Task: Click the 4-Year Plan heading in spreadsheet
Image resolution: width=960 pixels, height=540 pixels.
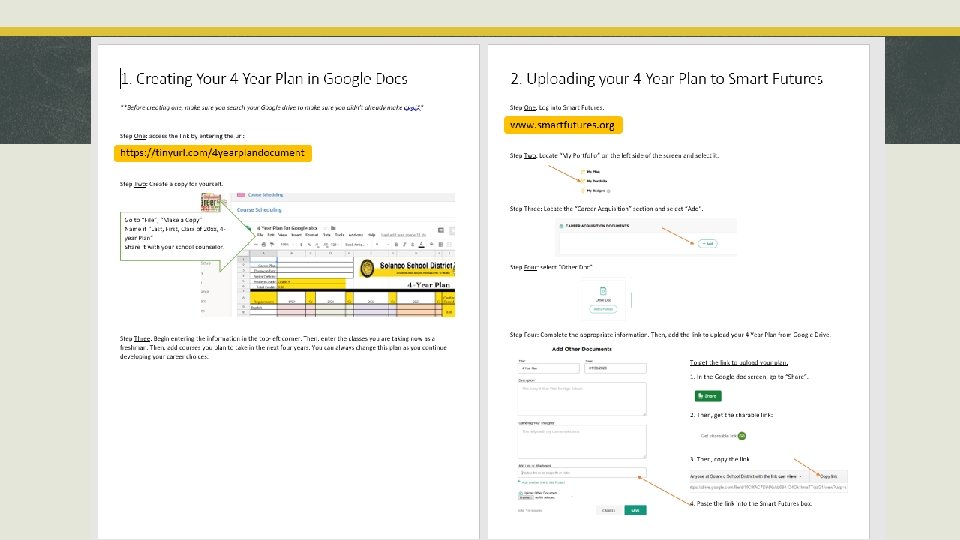Action: [429, 285]
